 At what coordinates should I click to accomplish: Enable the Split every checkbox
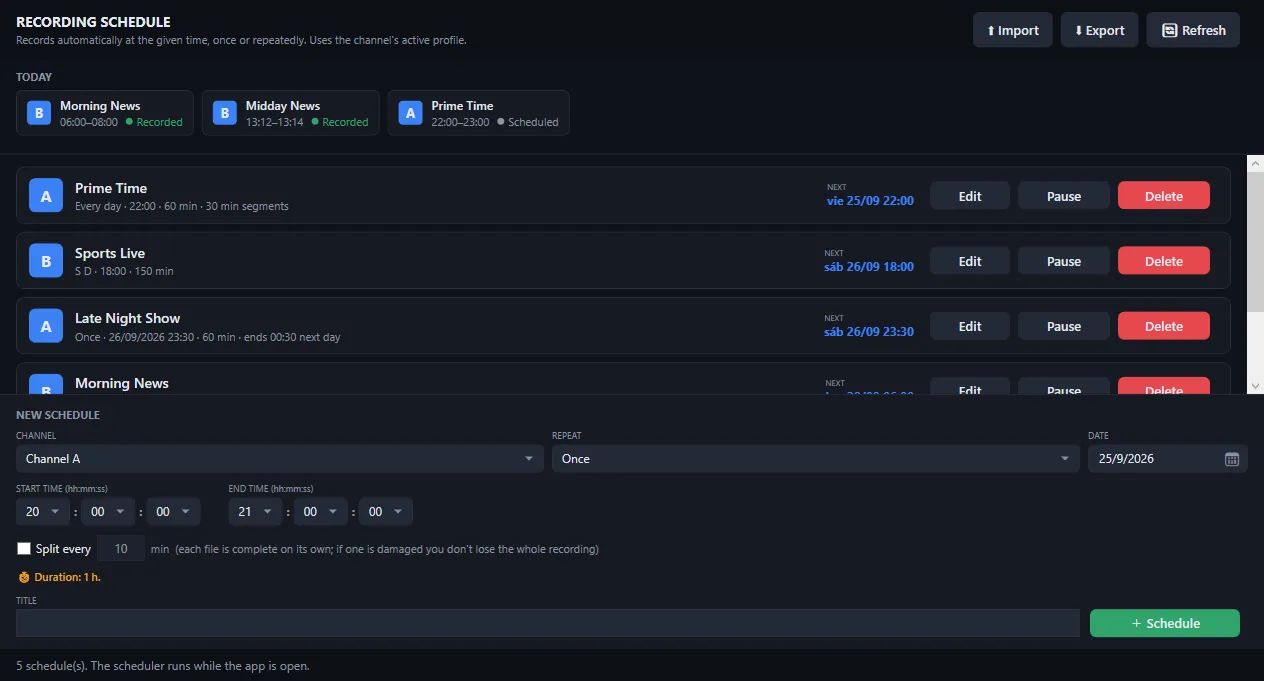(24, 549)
